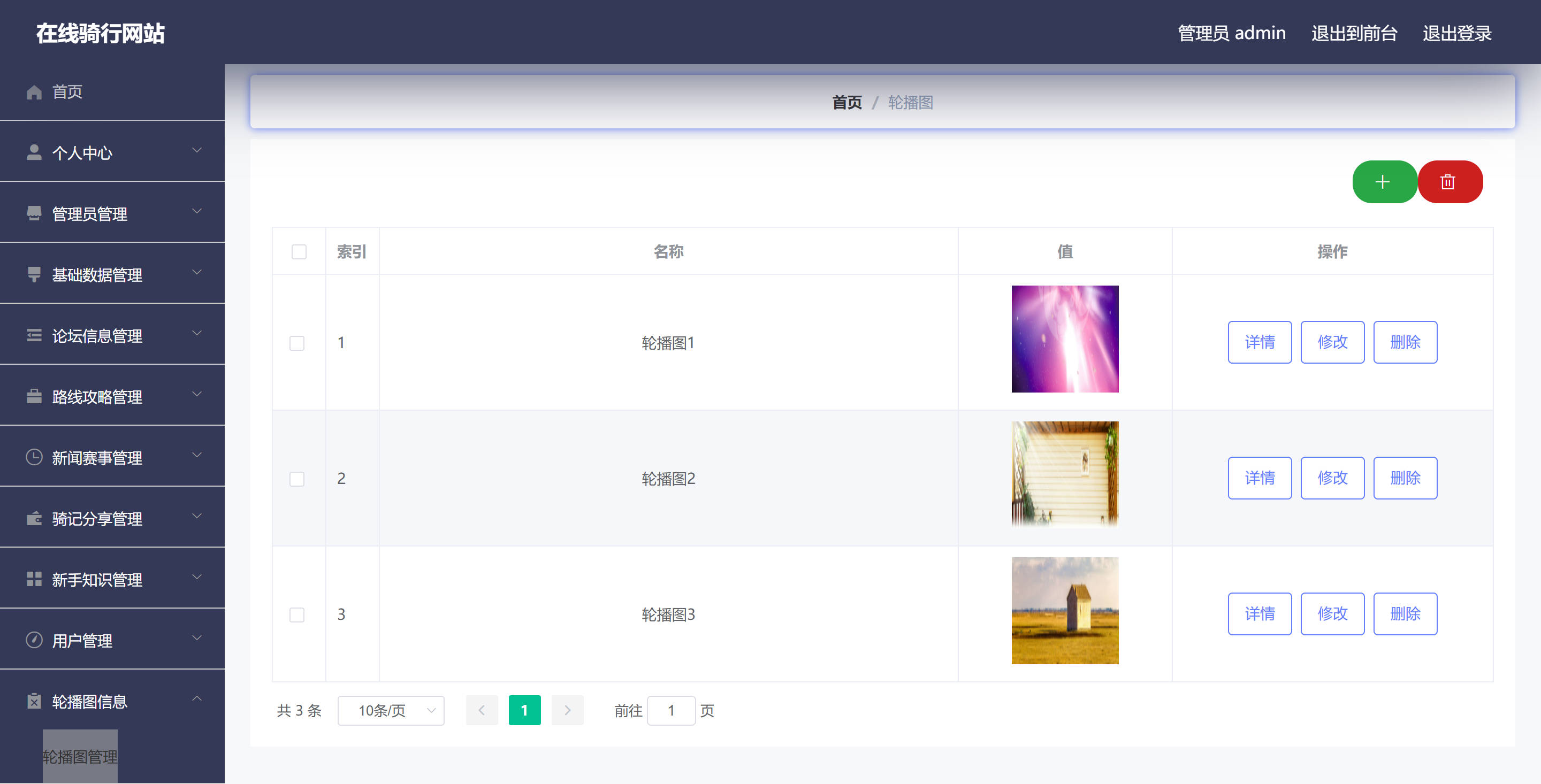Click the red trash delete button
The width and height of the screenshot is (1541, 784).
(x=1450, y=182)
